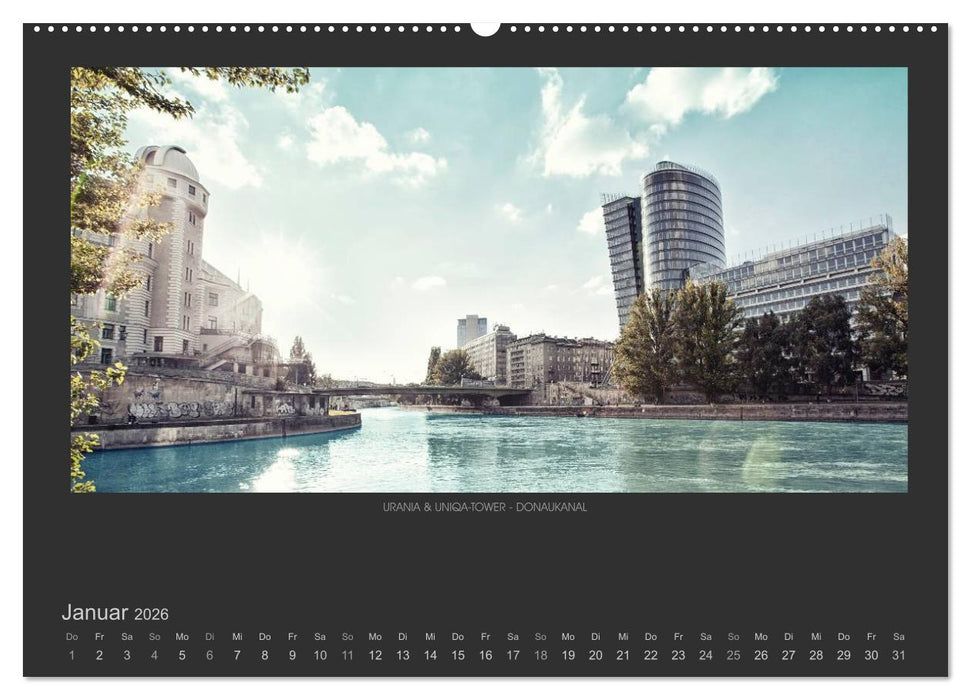Screen dimensions: 971x700
Task: Expand the Do column header
Action: point(74,634)
